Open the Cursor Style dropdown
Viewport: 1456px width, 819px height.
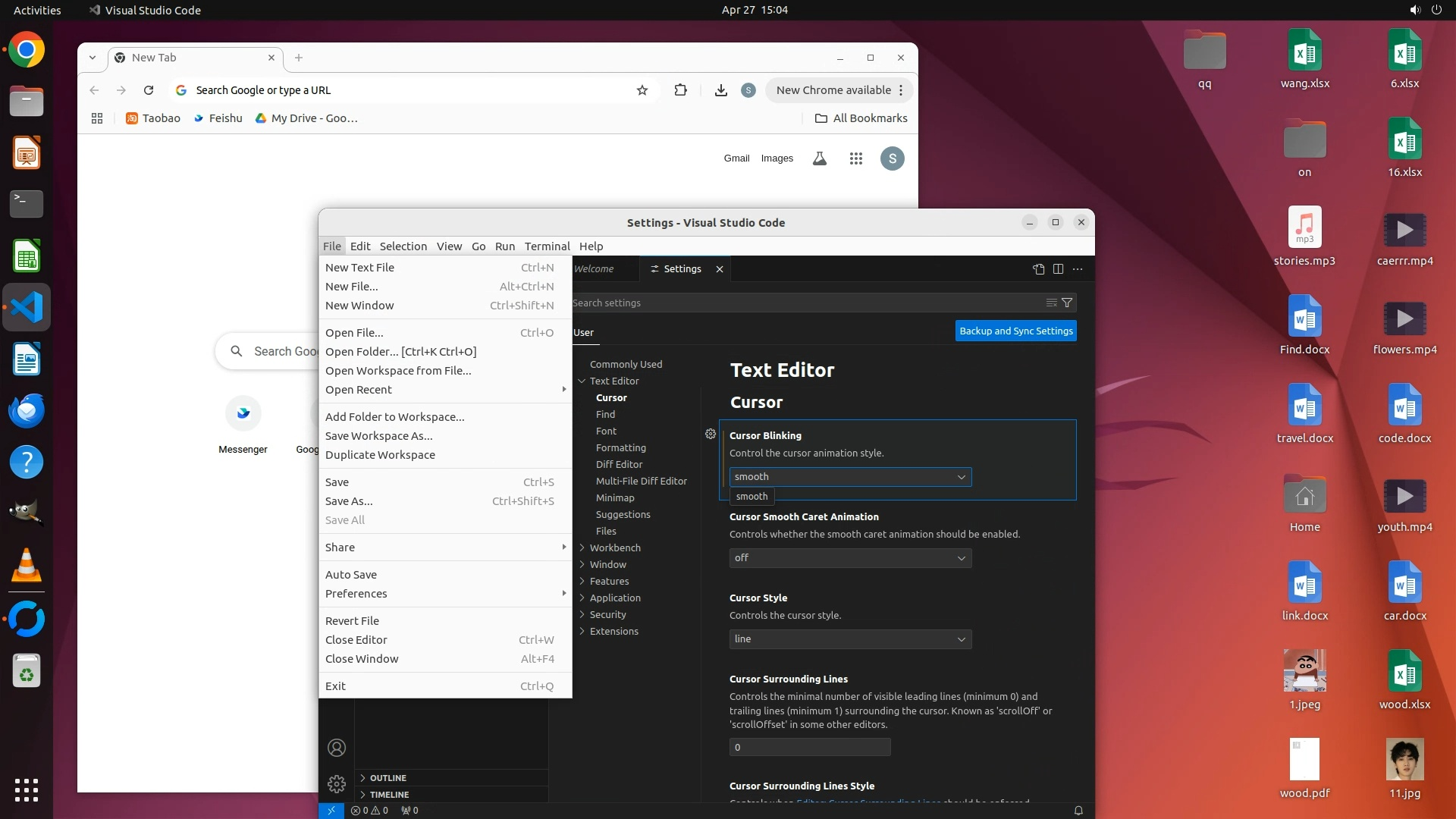click(x=849, y=639)
